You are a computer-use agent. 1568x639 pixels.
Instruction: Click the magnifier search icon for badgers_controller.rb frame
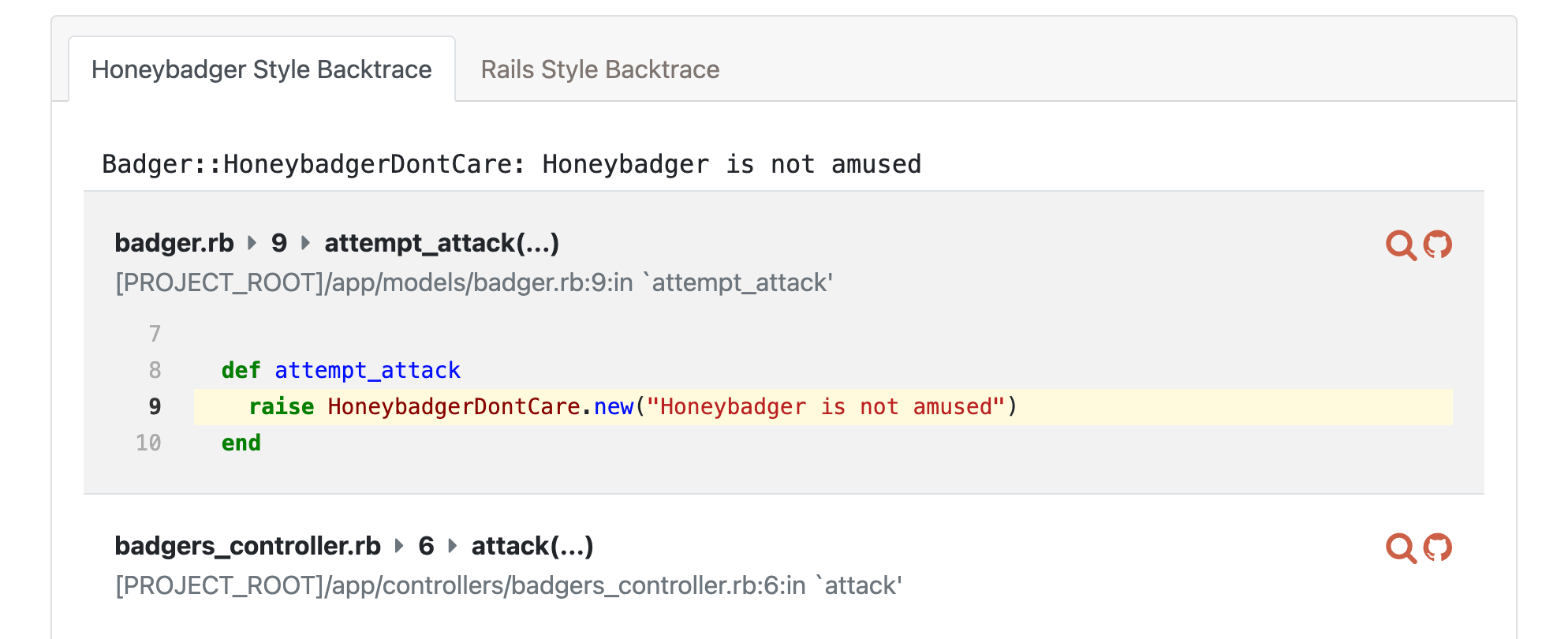point(1400,548)
